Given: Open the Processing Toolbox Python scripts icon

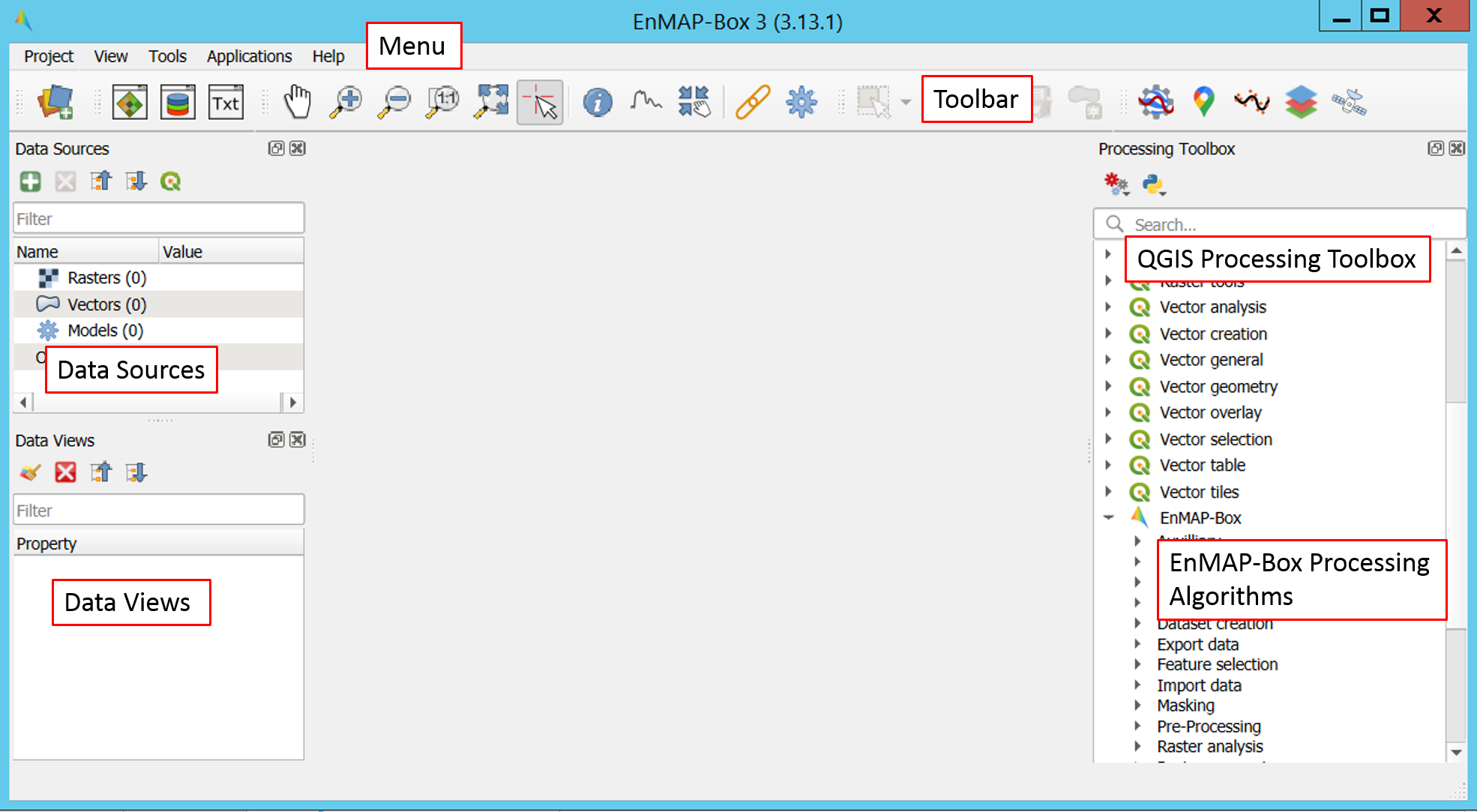Looking at the screenshot, I should pos(1153,184).
